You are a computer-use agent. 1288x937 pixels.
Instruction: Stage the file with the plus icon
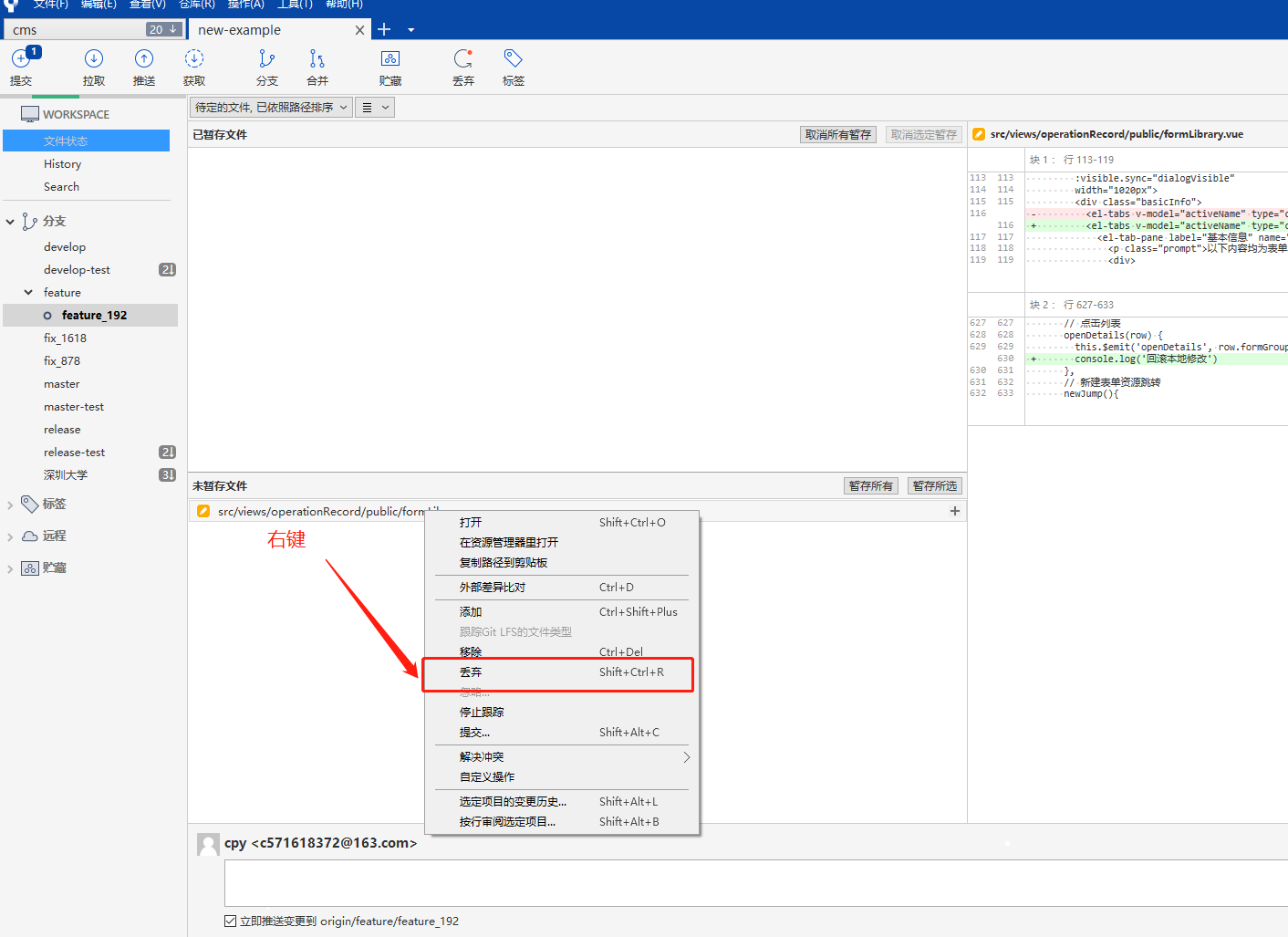954,511
